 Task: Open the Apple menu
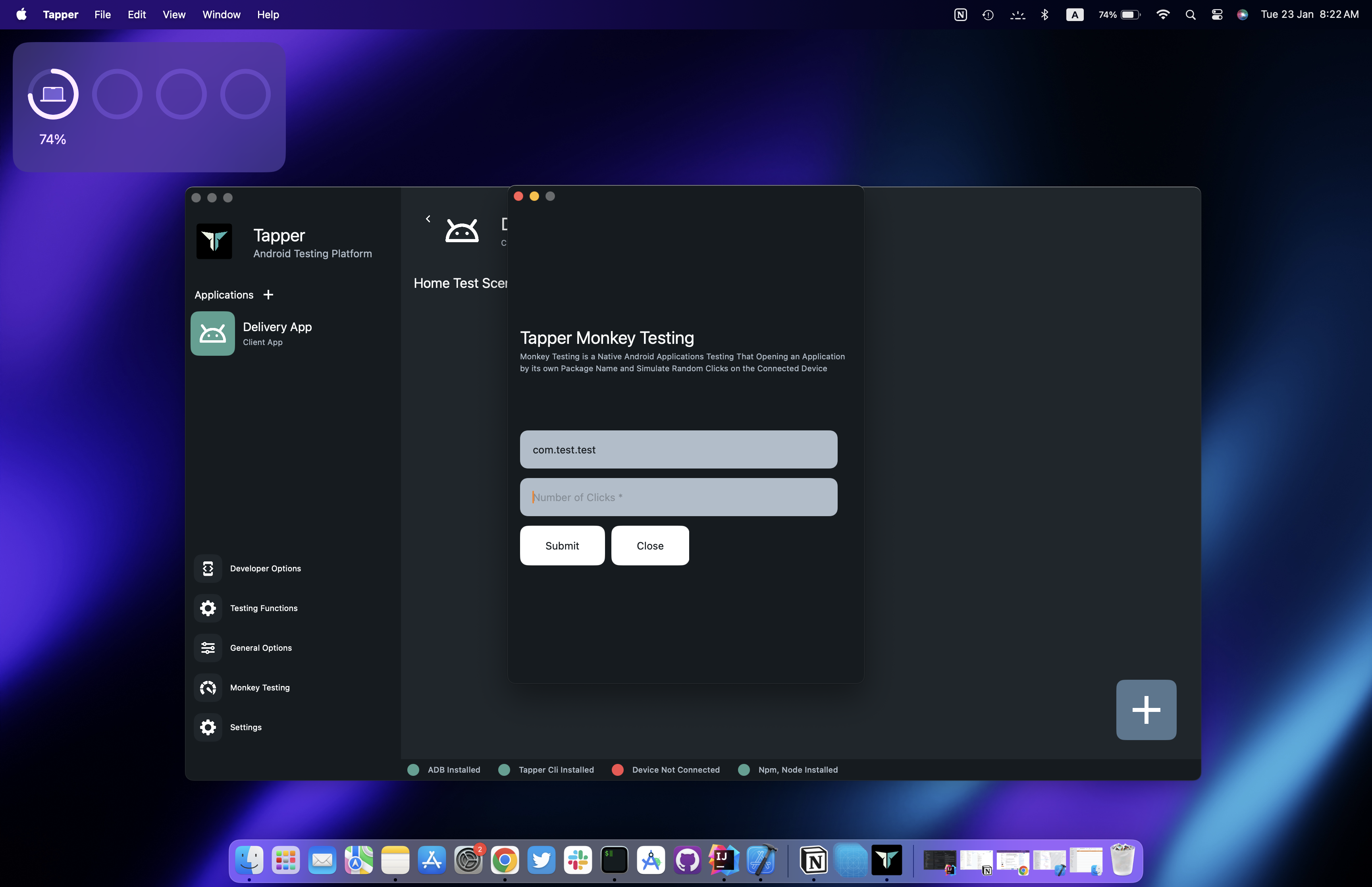pos(21,14)
